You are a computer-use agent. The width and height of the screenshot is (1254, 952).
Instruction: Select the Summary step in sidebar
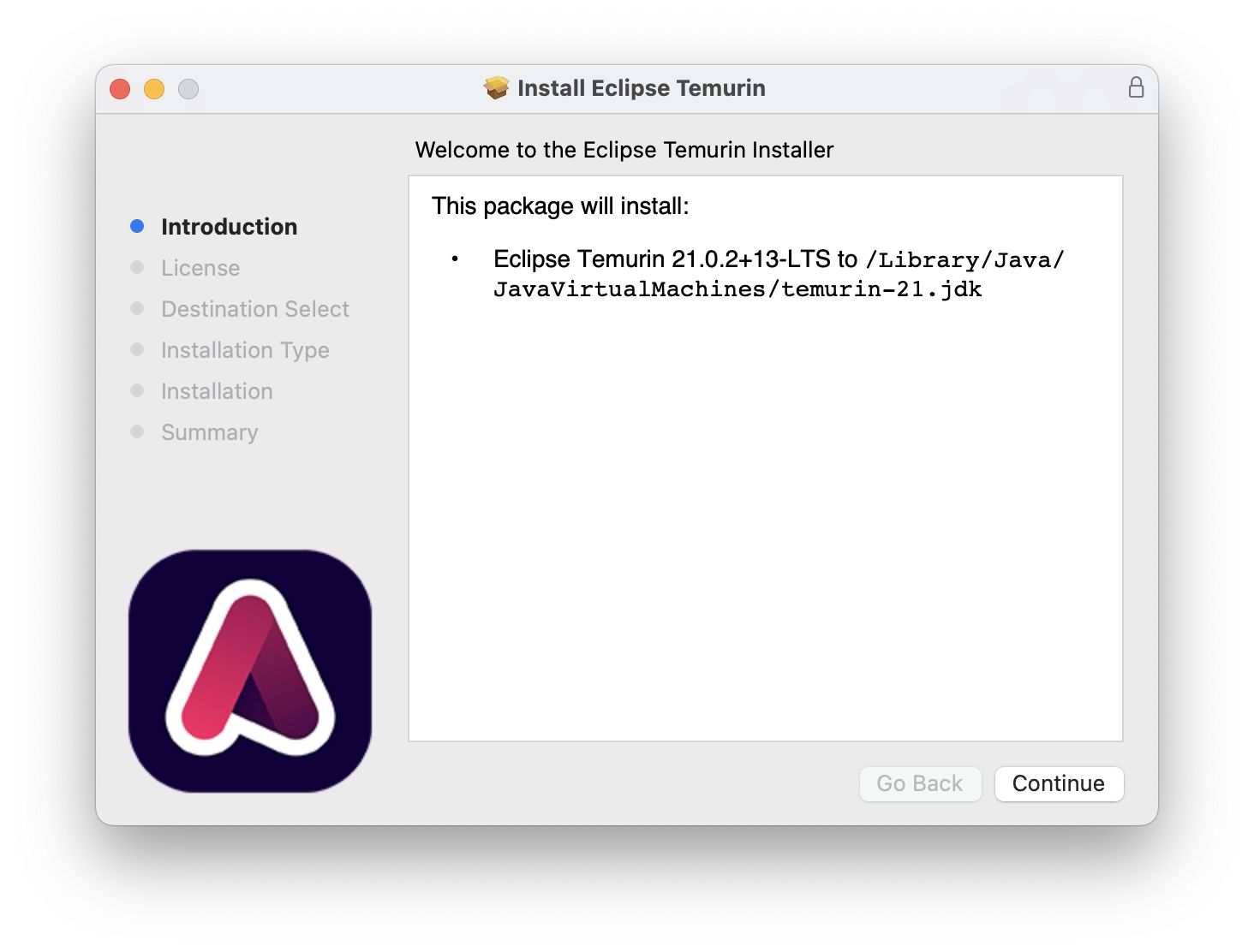pos(209,432)
